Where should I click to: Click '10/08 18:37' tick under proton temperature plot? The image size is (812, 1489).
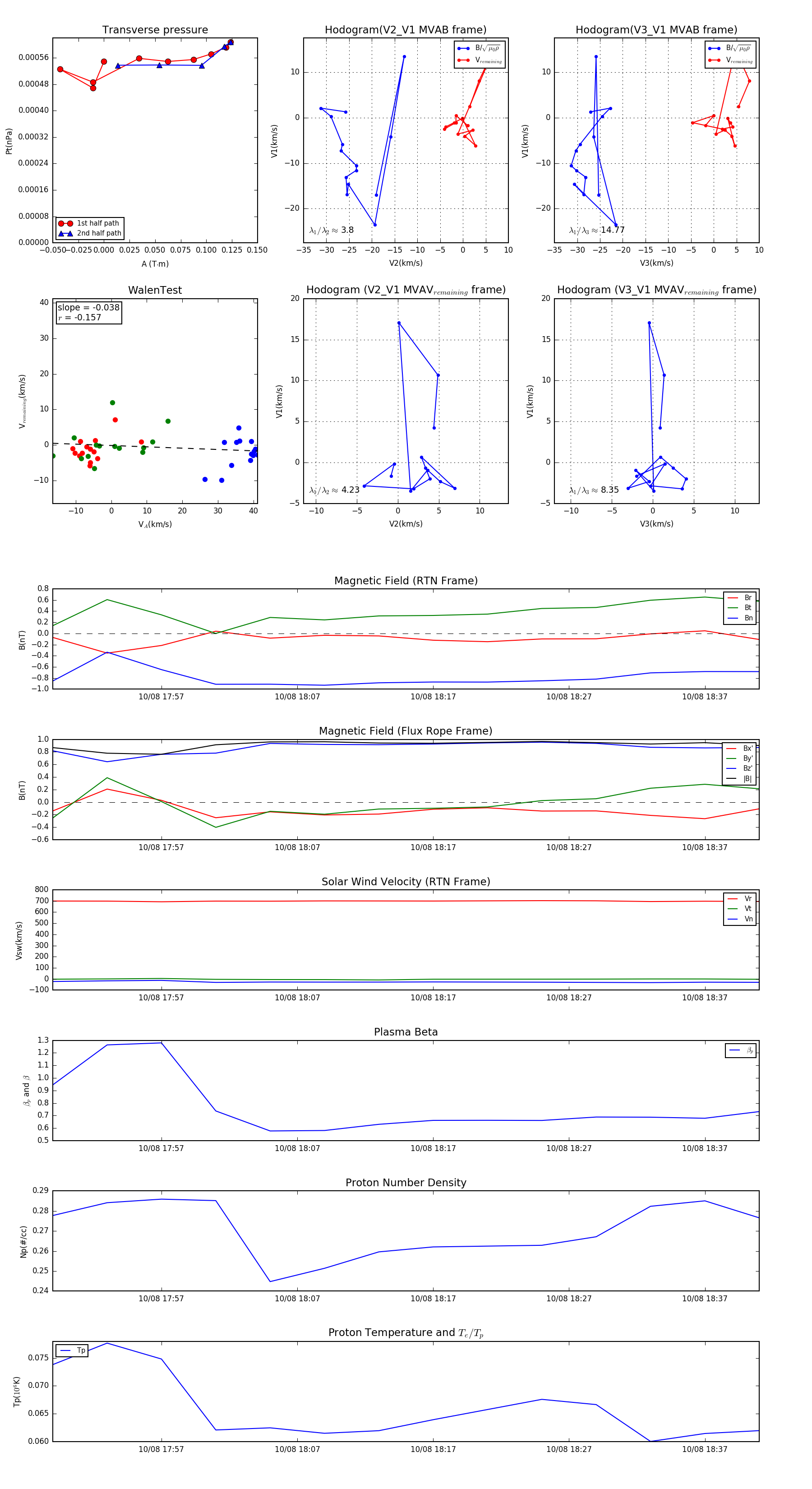(705, 1449)
